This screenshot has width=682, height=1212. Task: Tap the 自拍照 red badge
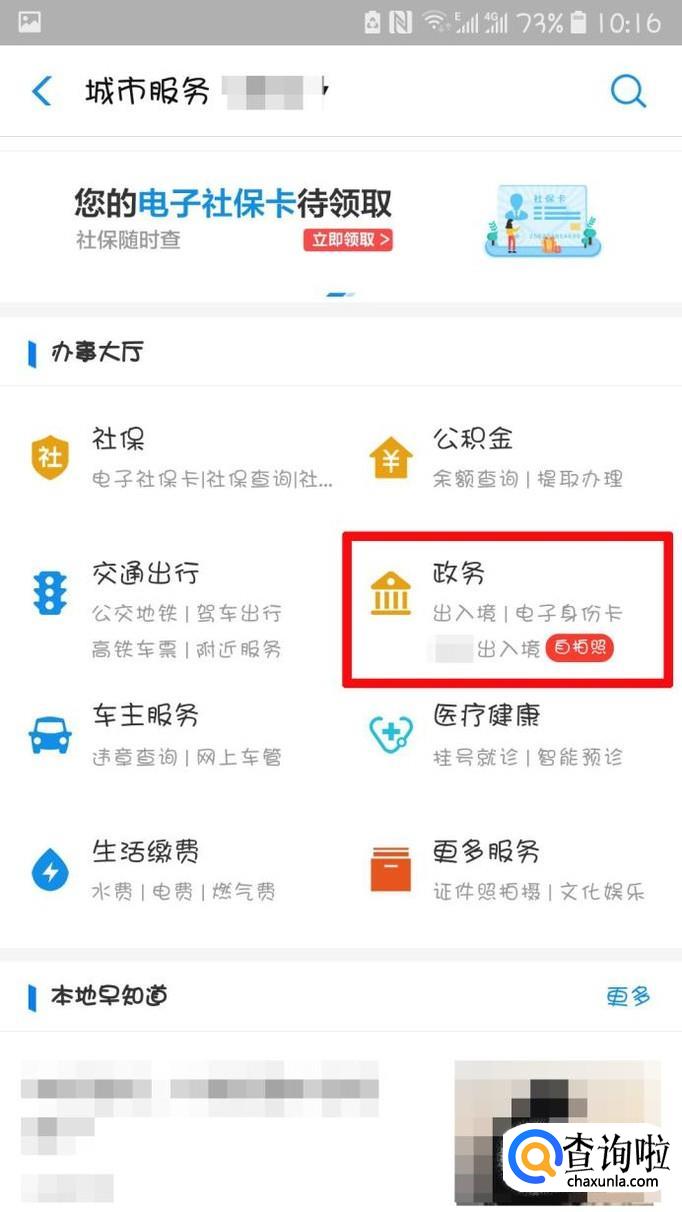click(581, 648)
